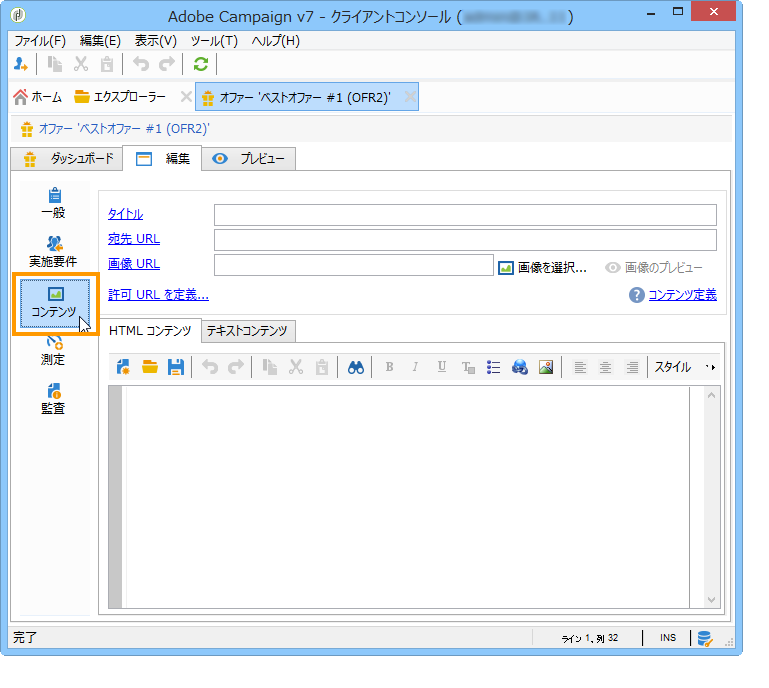Click the editor scrollbar up arrow
The width and height of the screenshot is (769, 688).
[x=712, y=395]
